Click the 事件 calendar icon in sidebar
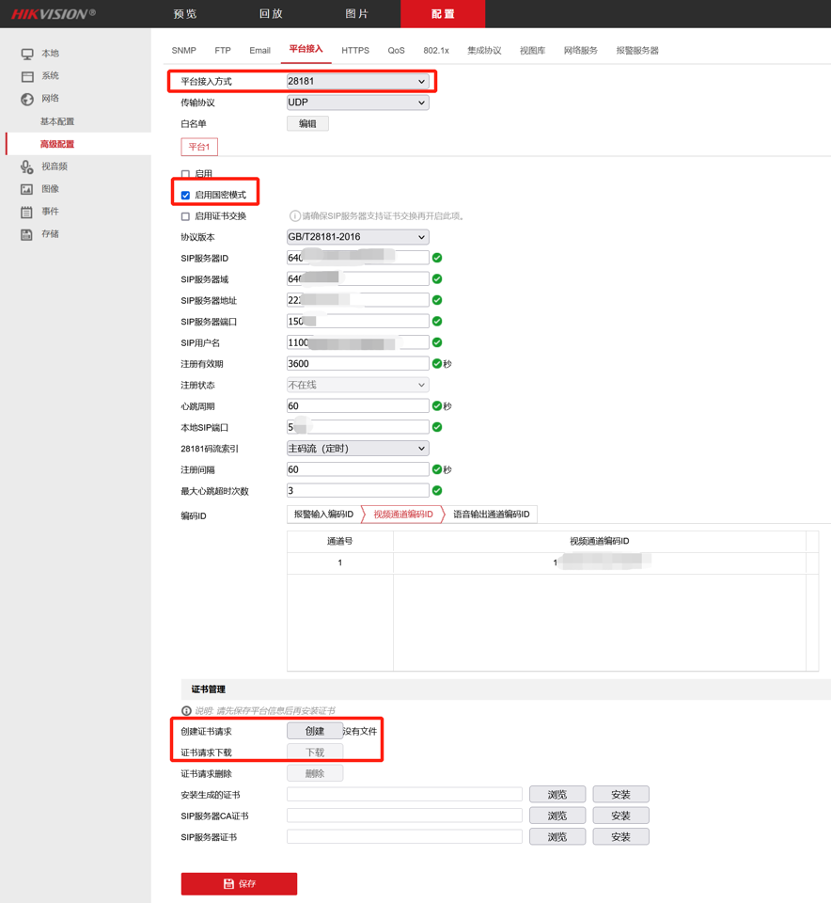Viewport: 832px width, 904px height. 27,212
